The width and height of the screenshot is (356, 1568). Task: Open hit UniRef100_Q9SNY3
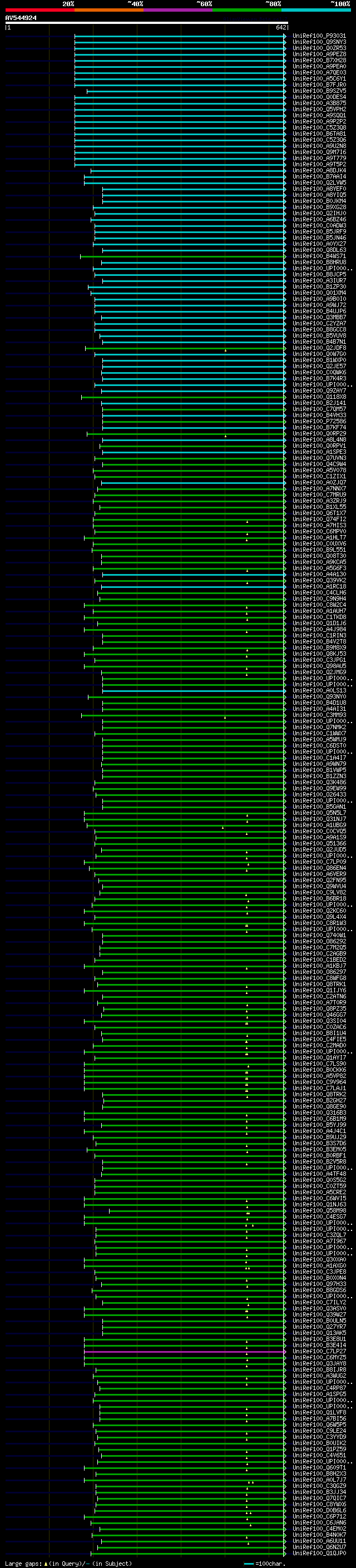[319, 42]
